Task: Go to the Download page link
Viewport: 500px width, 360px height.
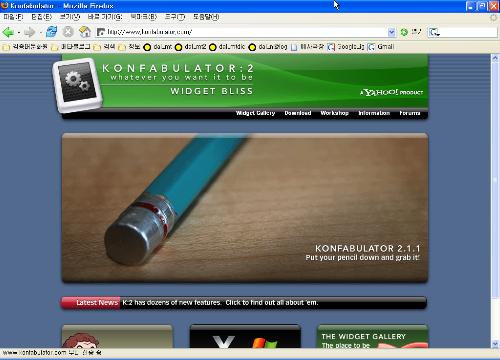Action: (x=298, y=113)
